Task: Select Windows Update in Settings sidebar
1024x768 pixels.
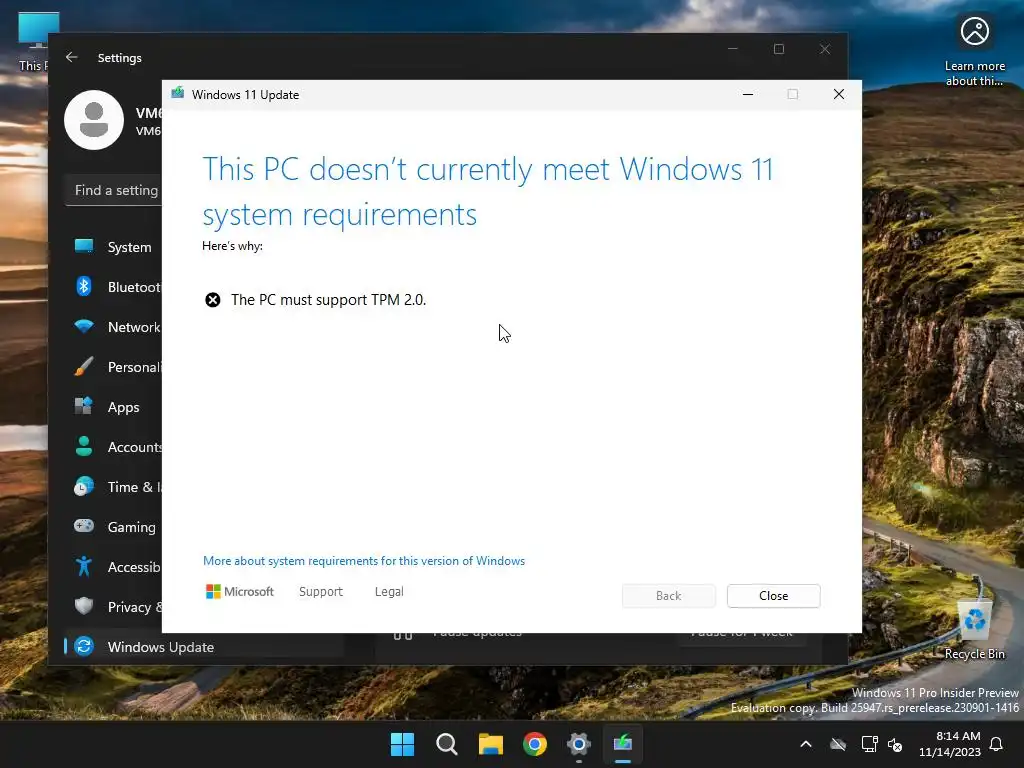Action: pyautogui.click(x=204, y=647)
